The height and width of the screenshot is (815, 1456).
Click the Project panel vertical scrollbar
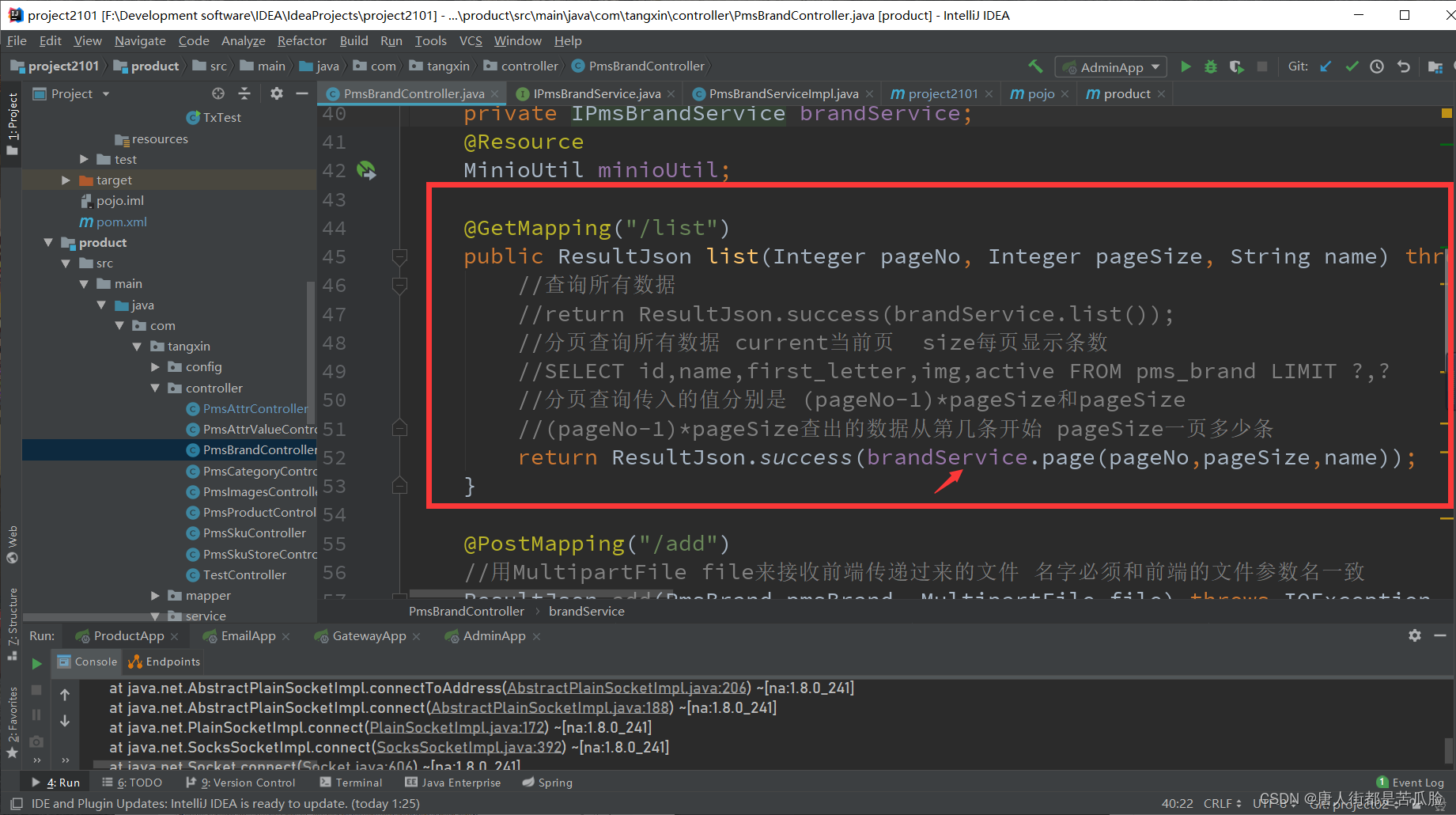click(311, 352)
